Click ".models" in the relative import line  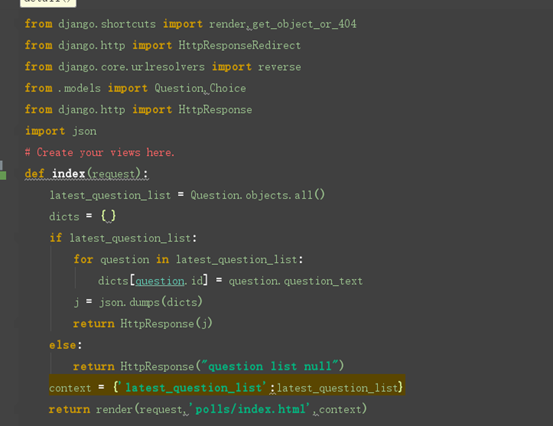coord(79,88)
